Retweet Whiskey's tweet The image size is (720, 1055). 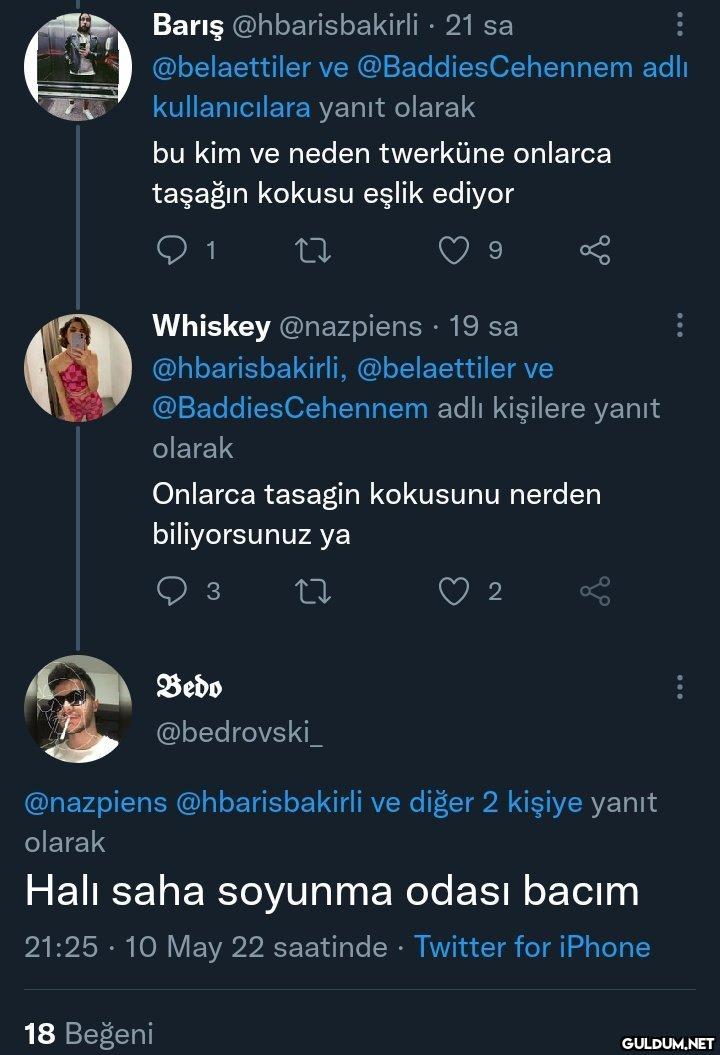[x=314, y=591]
